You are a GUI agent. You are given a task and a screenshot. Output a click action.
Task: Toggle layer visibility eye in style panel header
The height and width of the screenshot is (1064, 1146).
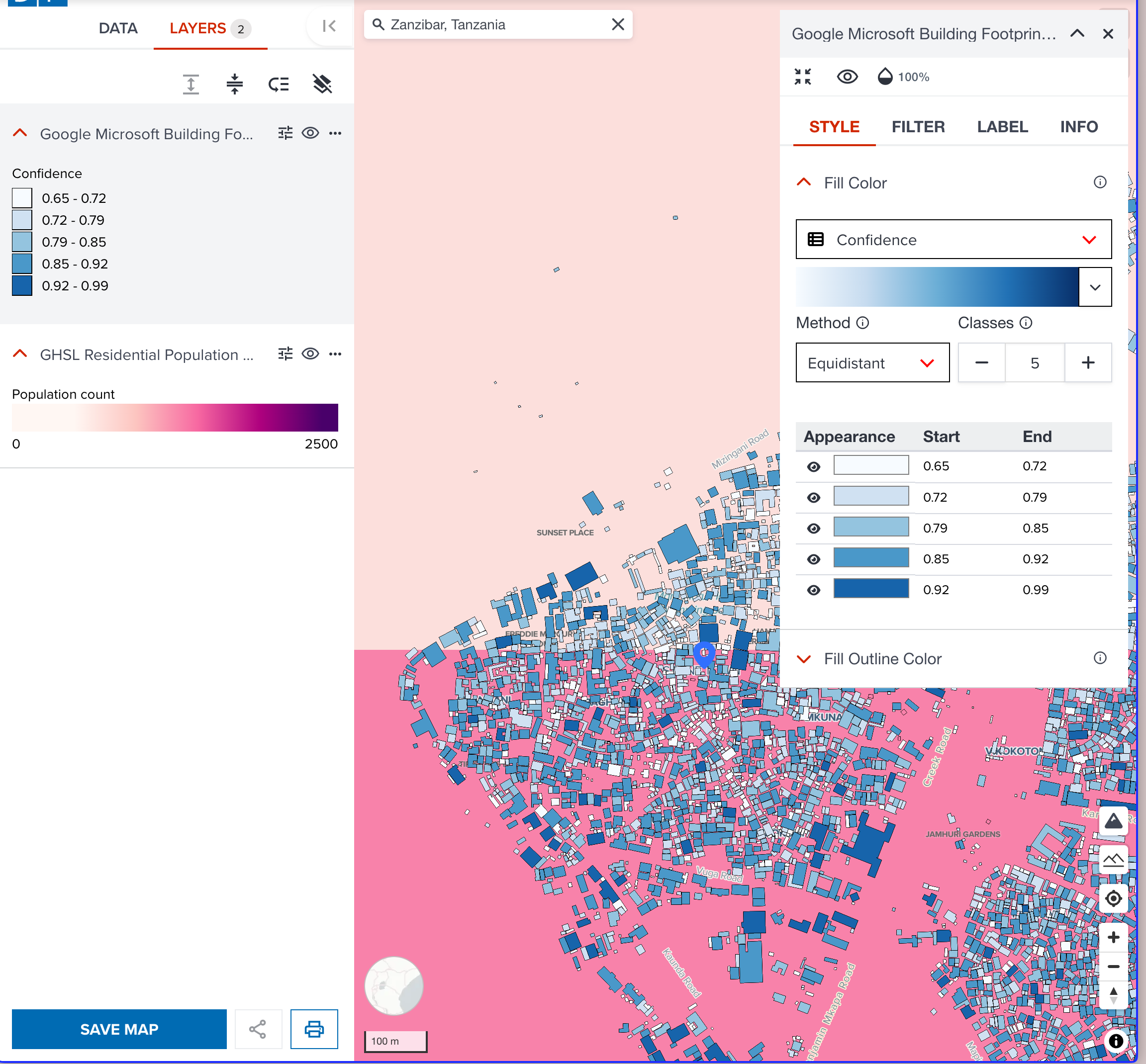coord(847,76)
